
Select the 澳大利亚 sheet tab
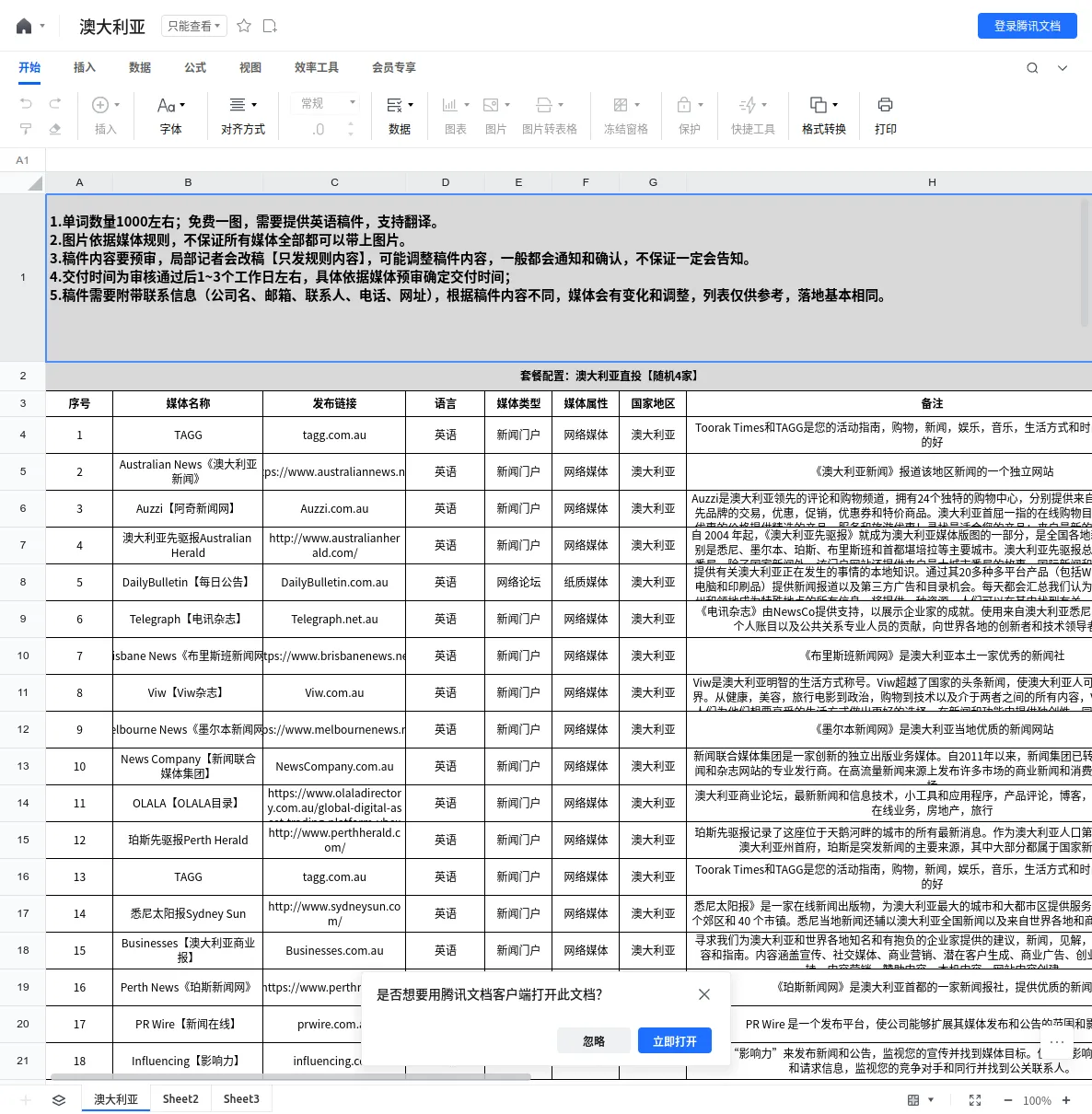click(x=116, y=1099)
